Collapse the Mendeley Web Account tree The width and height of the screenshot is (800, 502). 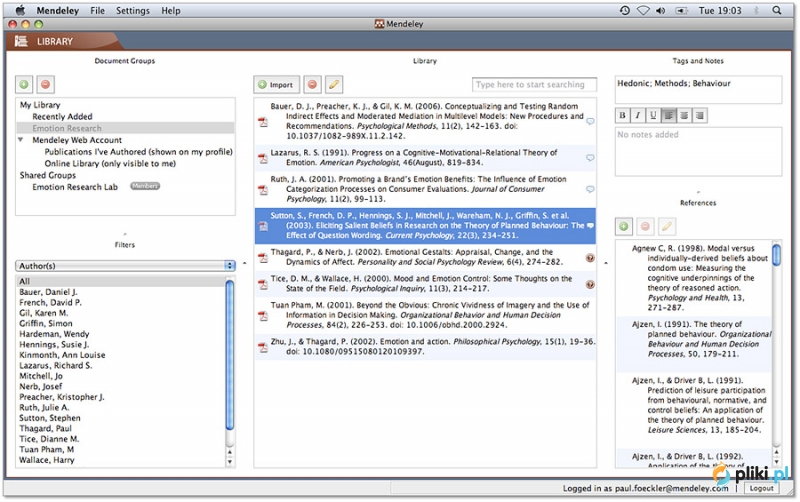(20, 140)
